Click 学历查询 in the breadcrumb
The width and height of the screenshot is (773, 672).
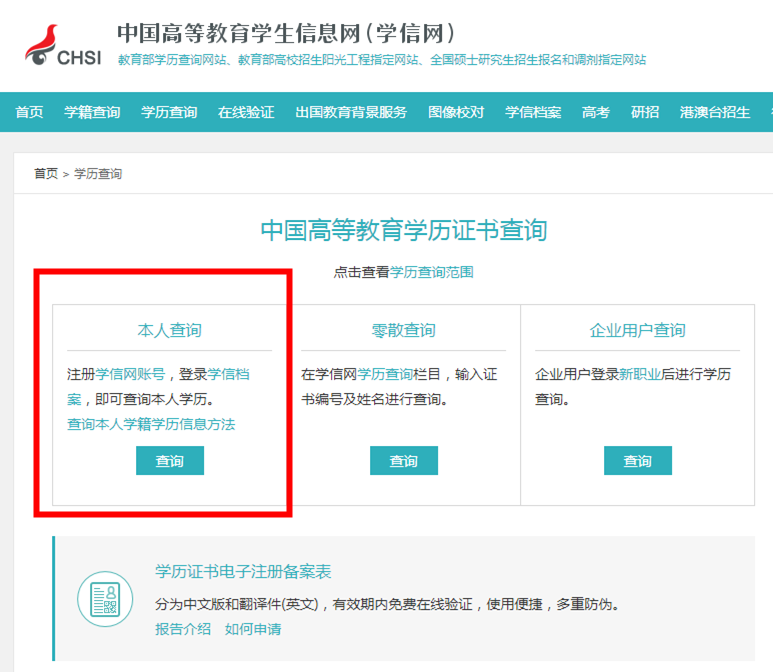coord(98,174)
